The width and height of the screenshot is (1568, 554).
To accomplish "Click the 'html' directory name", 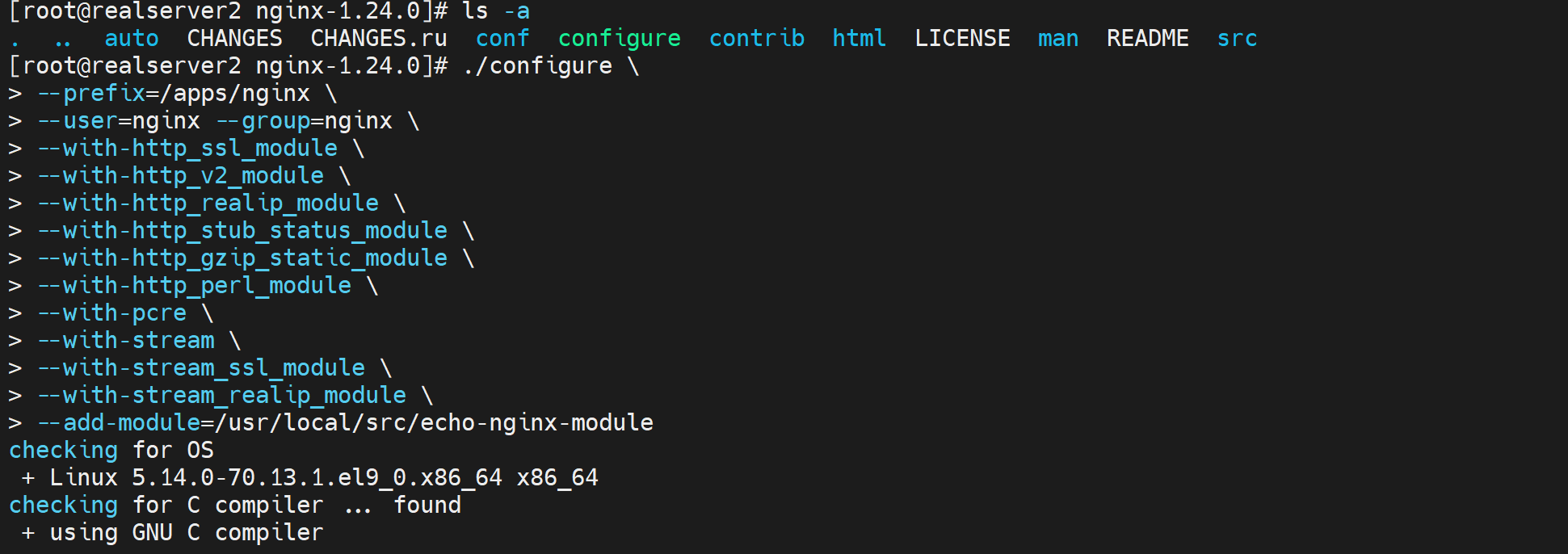I will point(859,39).
